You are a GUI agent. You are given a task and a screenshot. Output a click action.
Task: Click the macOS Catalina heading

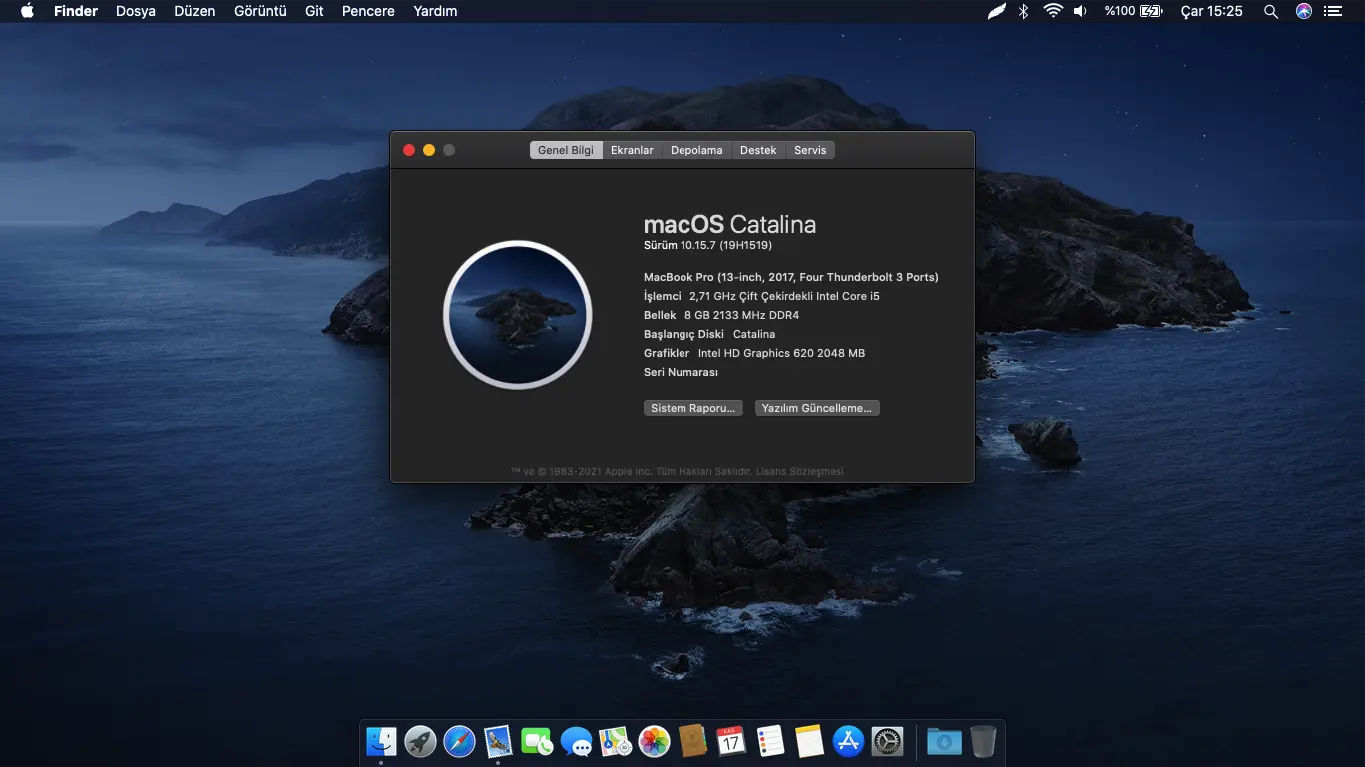[x=730, y=224]
